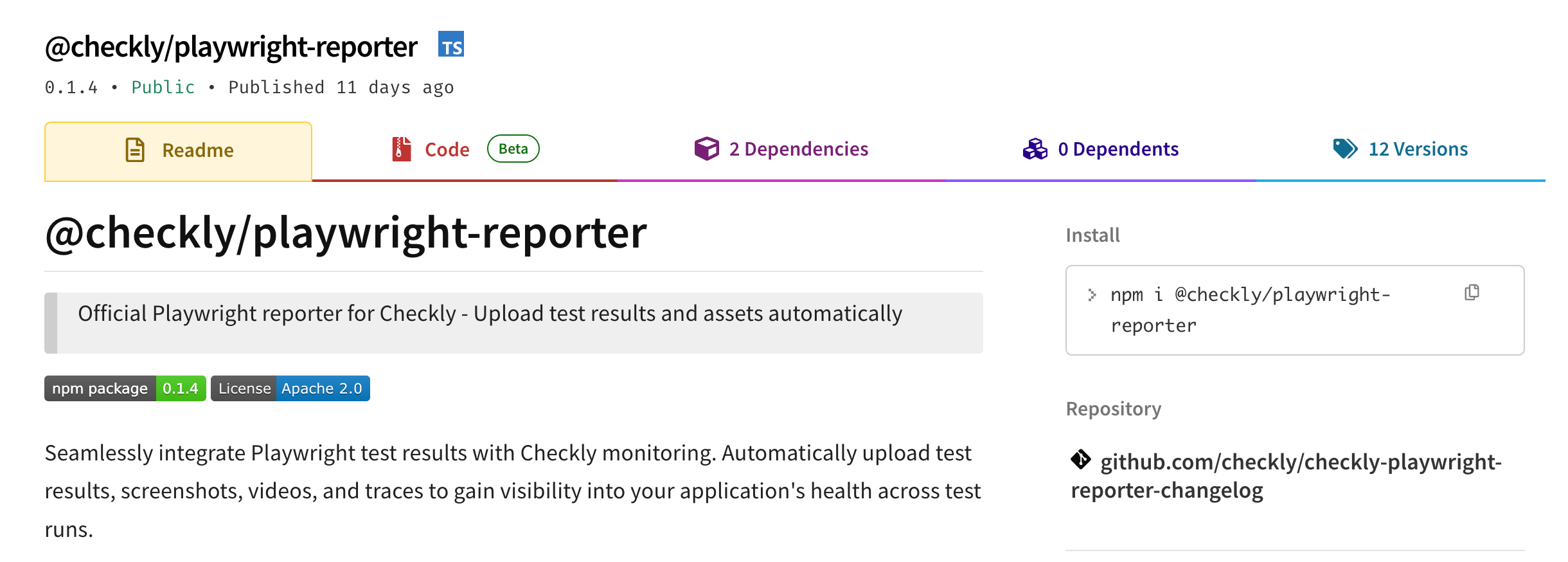Click the TypeScript TS badge icon
Screen dimensions: 1568x562
[x=450, y=44]
